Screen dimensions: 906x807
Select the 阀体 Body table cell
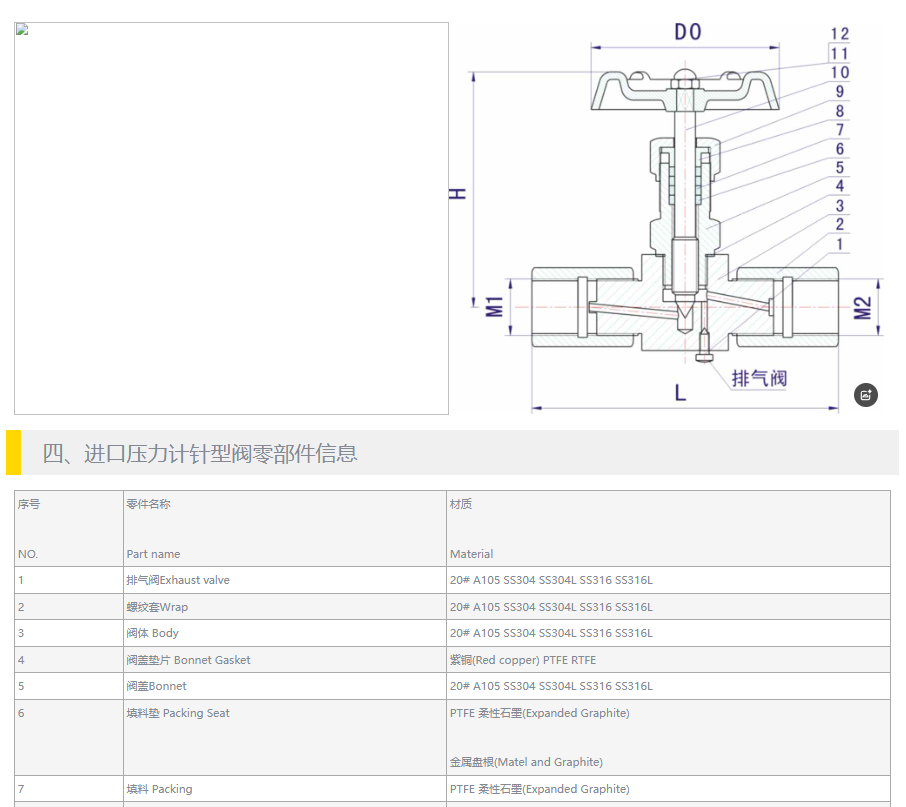(153, 633)
